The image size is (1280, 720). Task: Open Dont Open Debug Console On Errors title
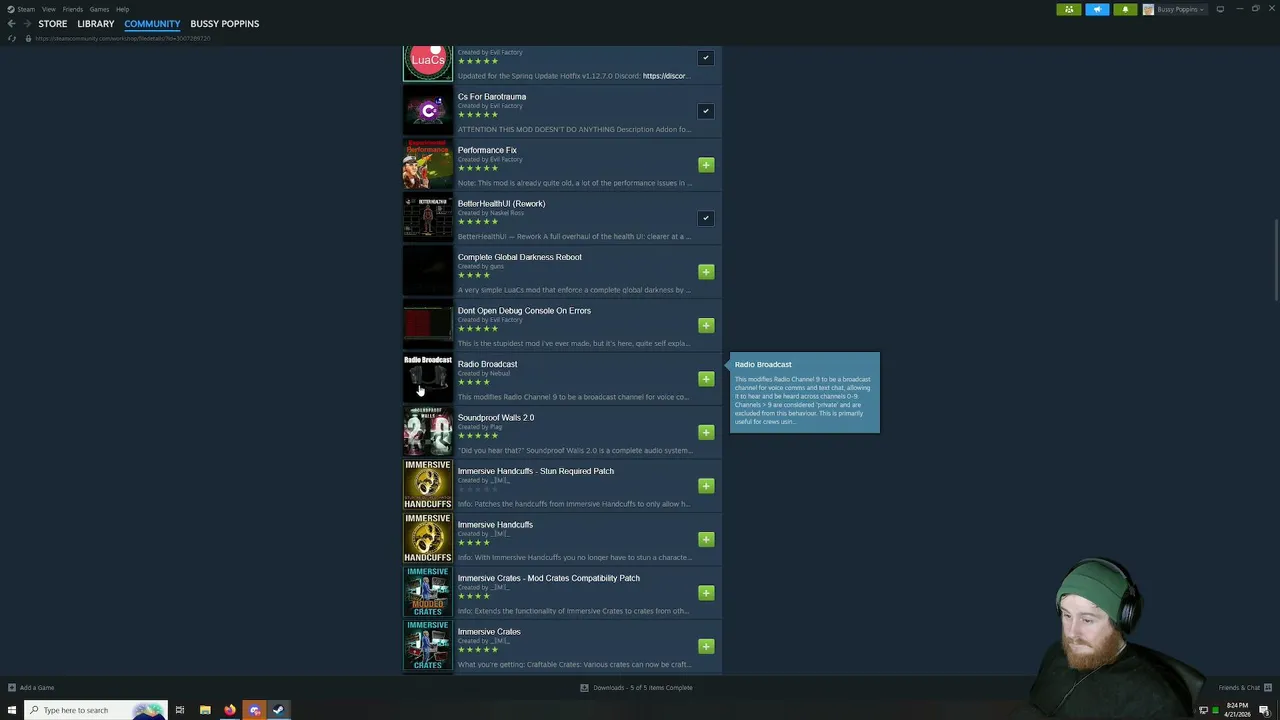[x=524, y=311]
